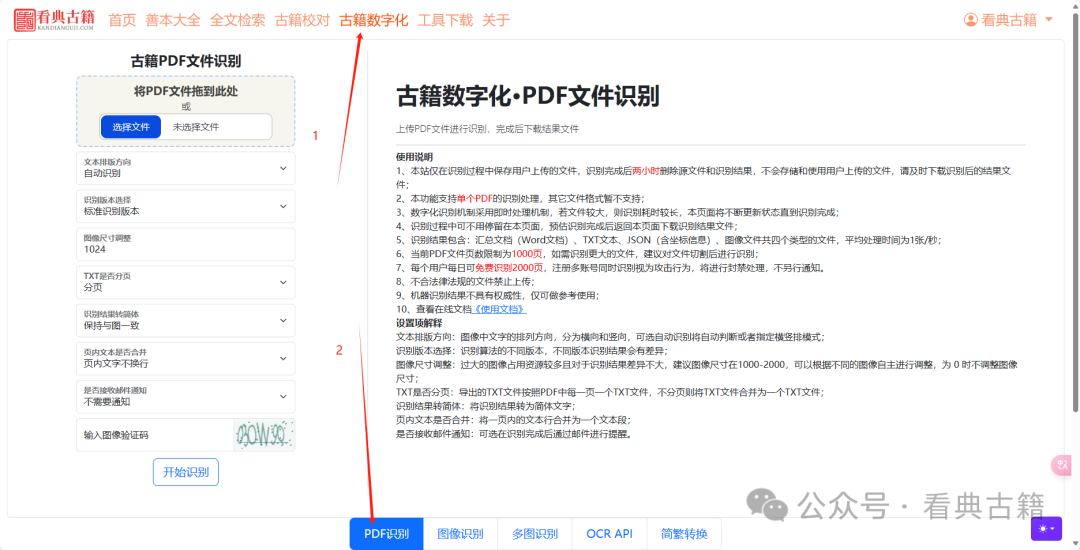Open the 工具下载 menu item
The width and height of the screenshot is (1080, 550).
(x=446, y=20)
